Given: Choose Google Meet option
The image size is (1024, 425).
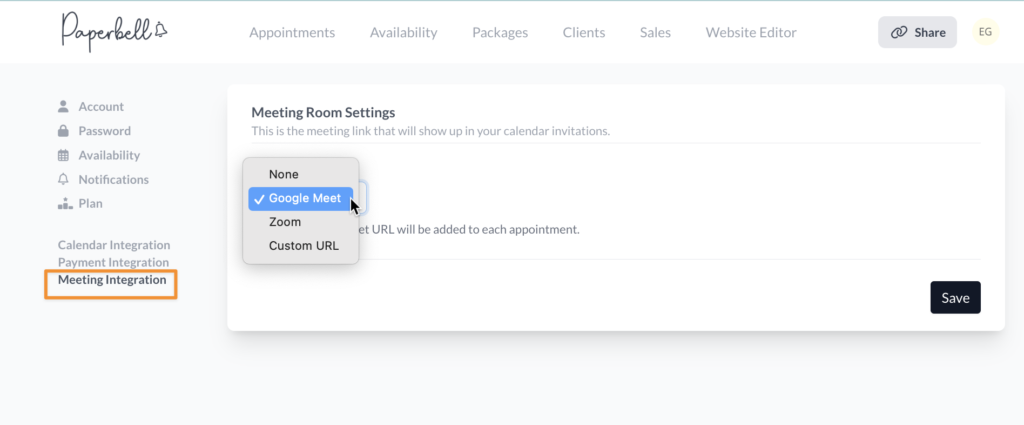Looking at the screenshot, I should pos(304,198).
